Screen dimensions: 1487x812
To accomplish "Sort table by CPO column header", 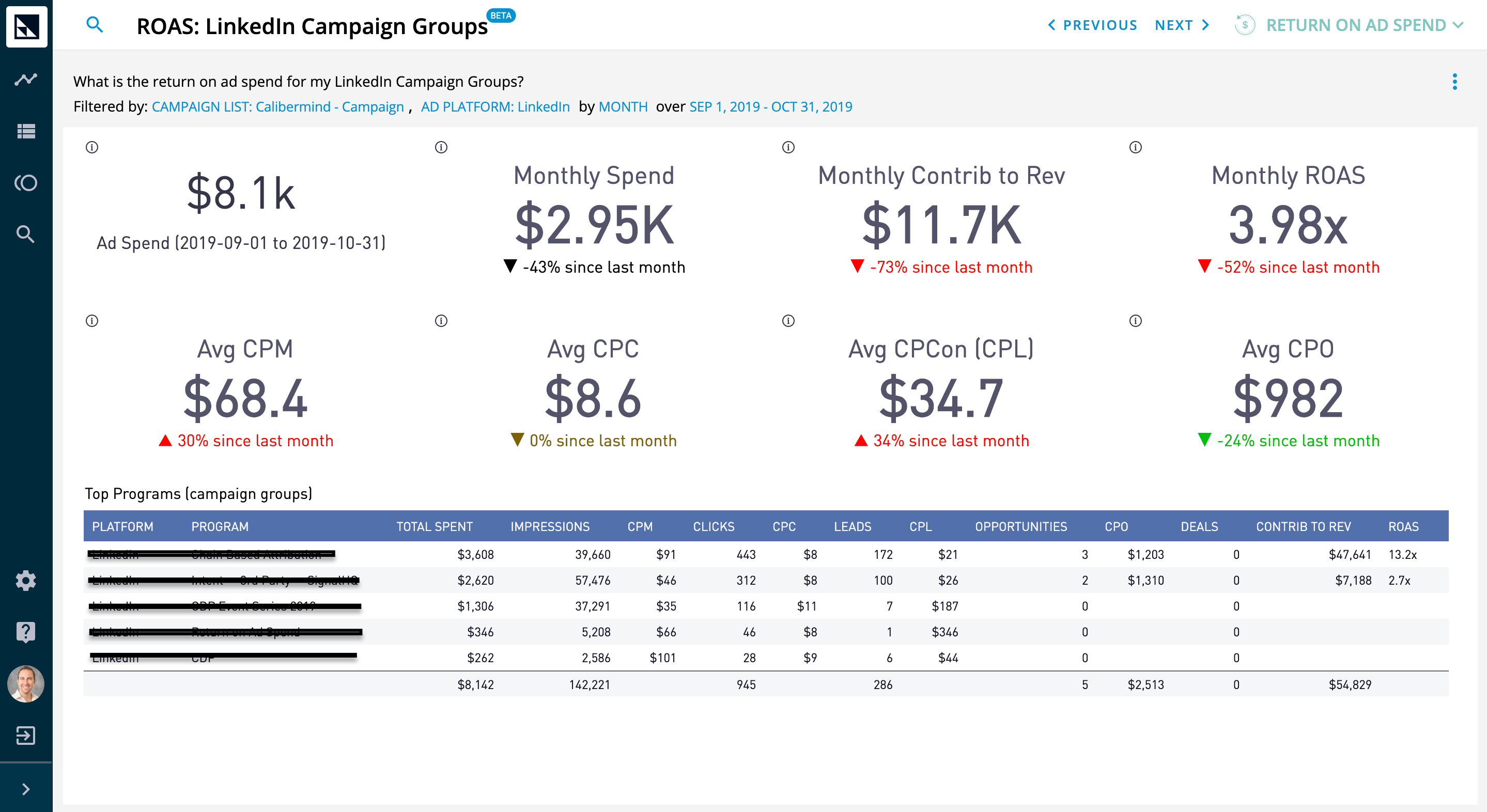I will point(1116,526).
